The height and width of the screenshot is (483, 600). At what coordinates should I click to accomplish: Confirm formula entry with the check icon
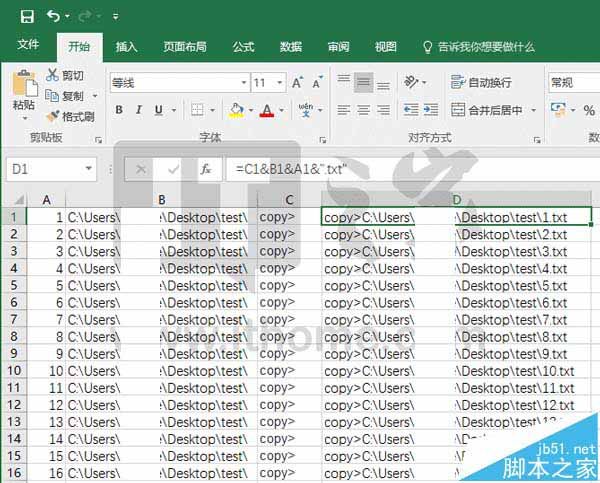tap(173, 169)
